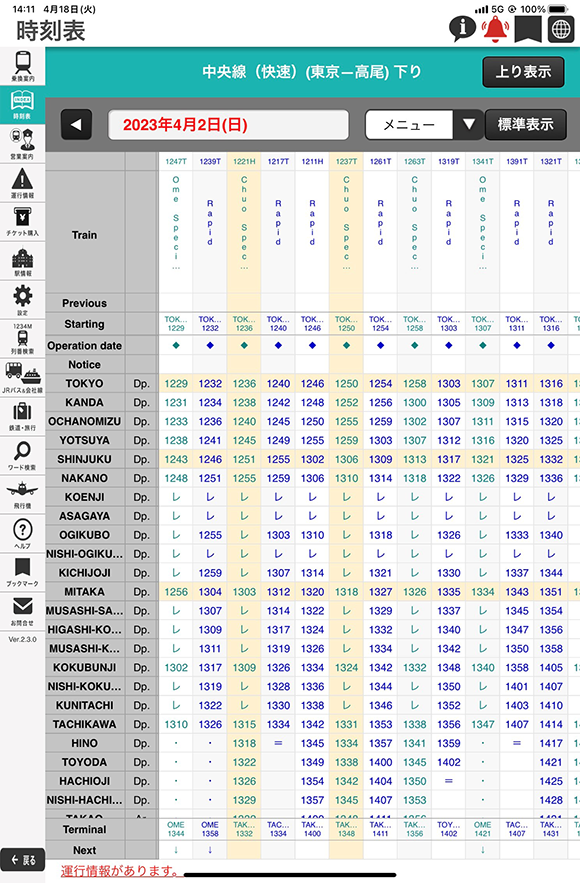Screen dimensions: 580x883
Task: Click the dropdown arrow beside メニュー
Action: point(469,124)
